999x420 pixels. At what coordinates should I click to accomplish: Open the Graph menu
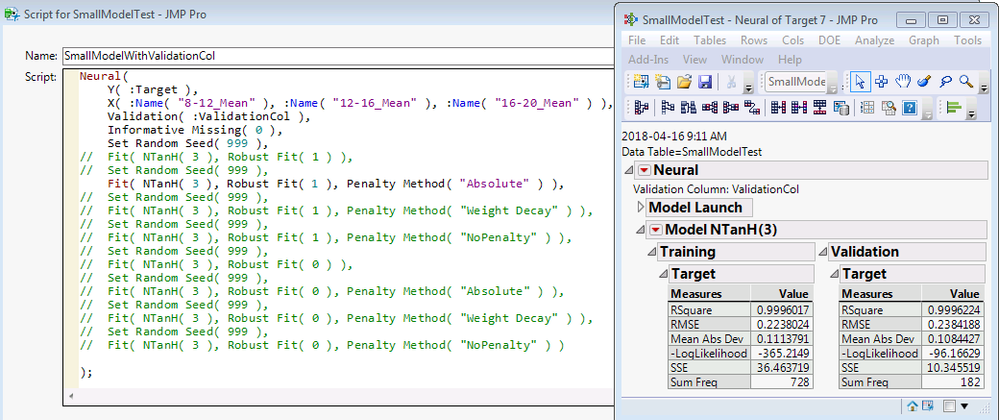pyautogui.click(x=924, y=40)
